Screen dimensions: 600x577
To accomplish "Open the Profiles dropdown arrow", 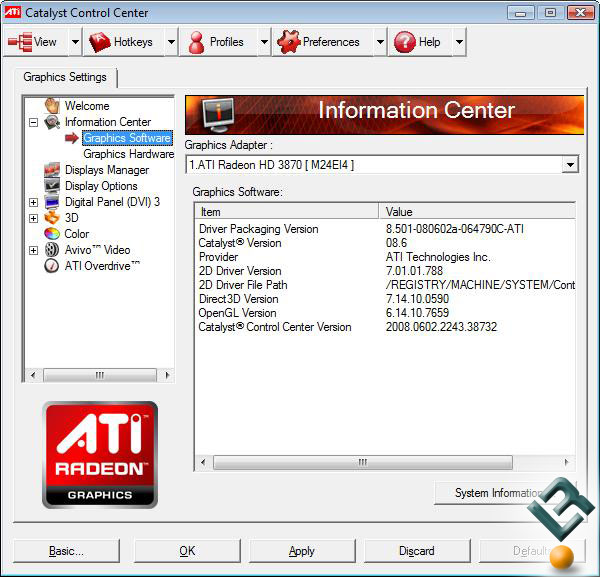I will click(x=264, y=42).
